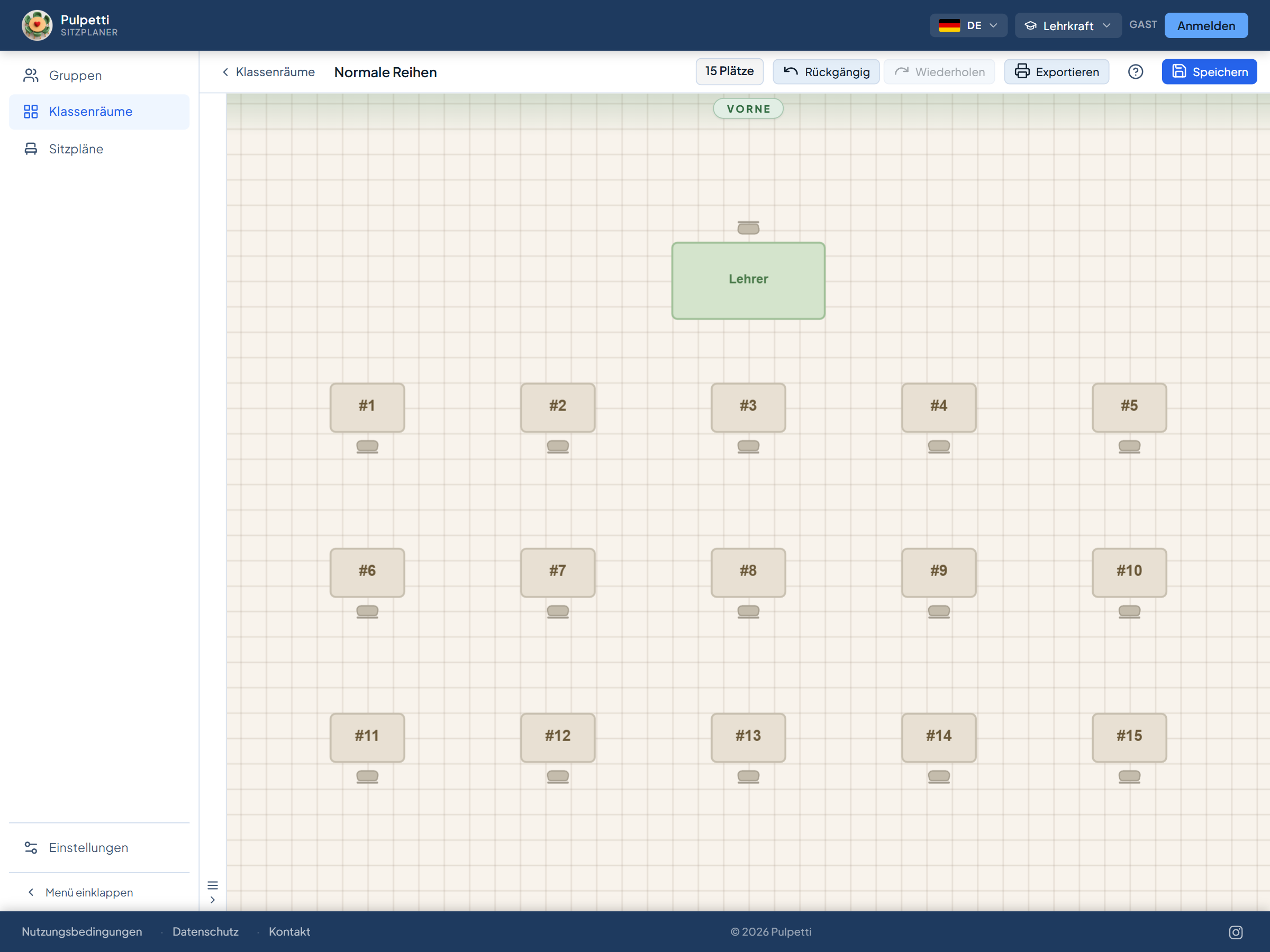
Task: Open the Datenschutz footer link
Action: pos(205,932)
